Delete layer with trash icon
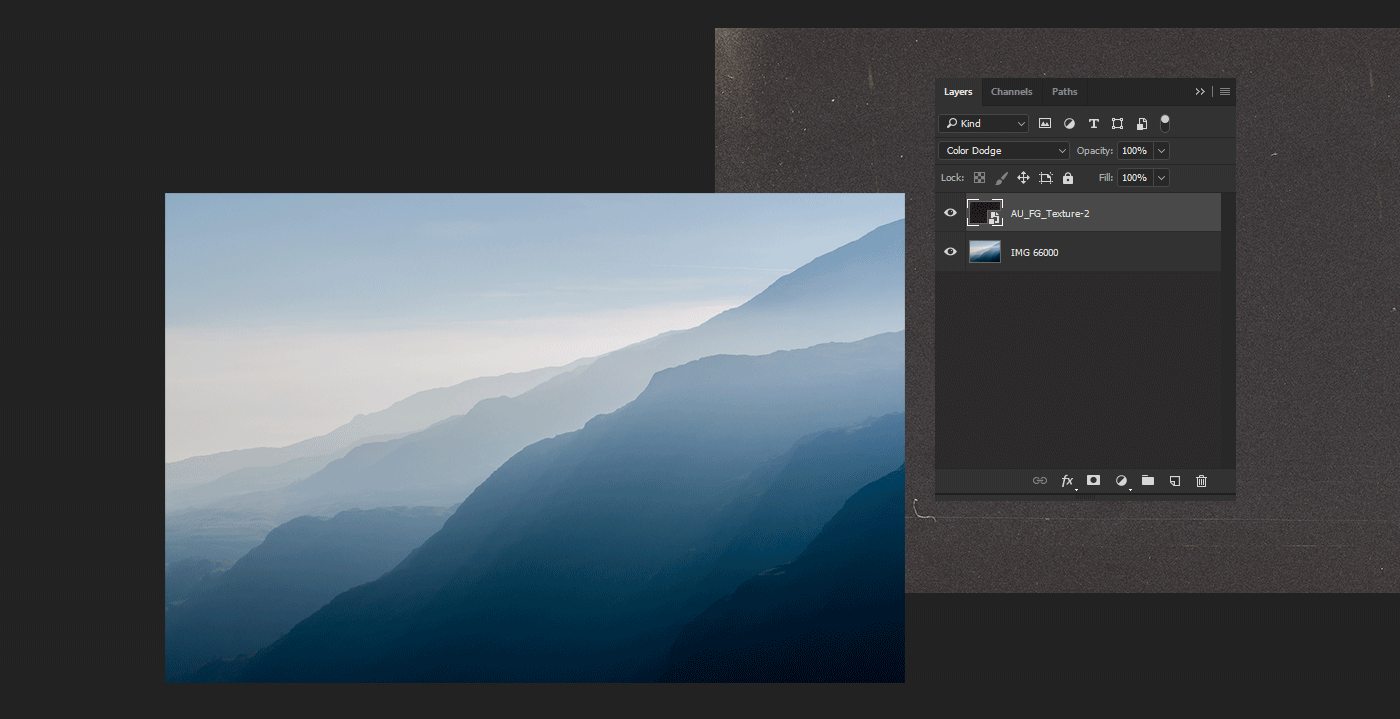This screenshot has height=719, width=1400. (x=1202, y=481)
